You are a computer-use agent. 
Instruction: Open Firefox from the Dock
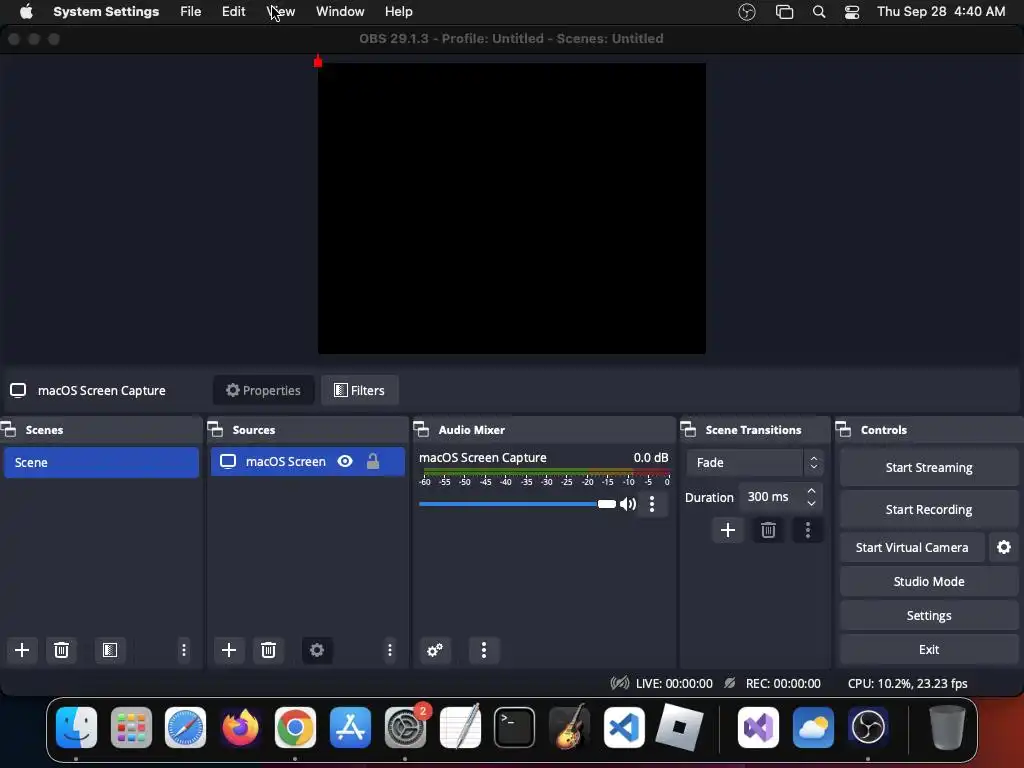tap(240, 727)
